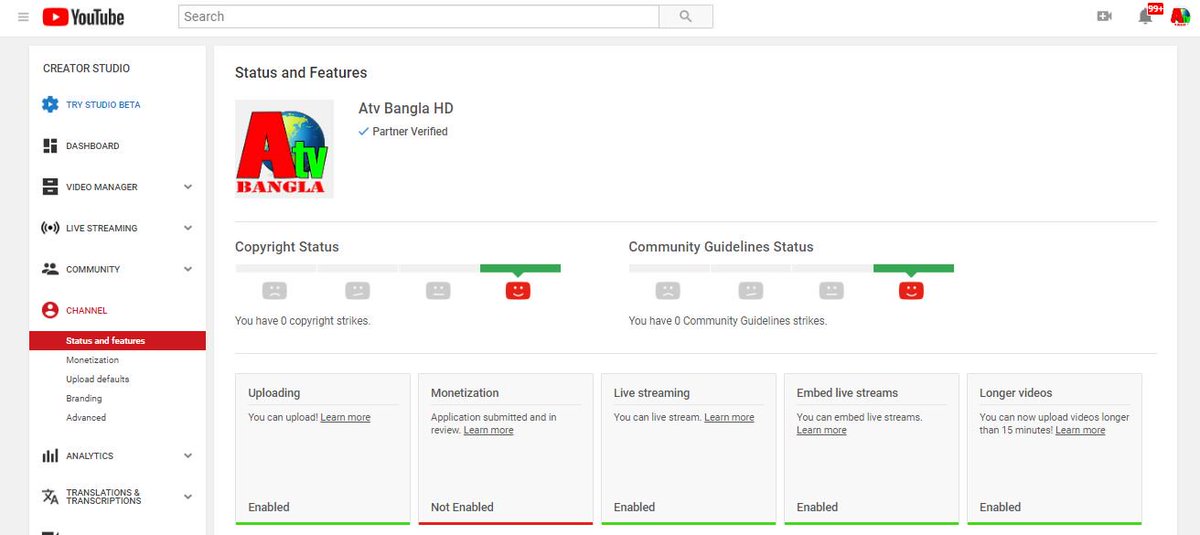The width and height of the screenshot is (1200, 535).
Task: Open the Monetization sidebar item
Action: click(92, 360)
